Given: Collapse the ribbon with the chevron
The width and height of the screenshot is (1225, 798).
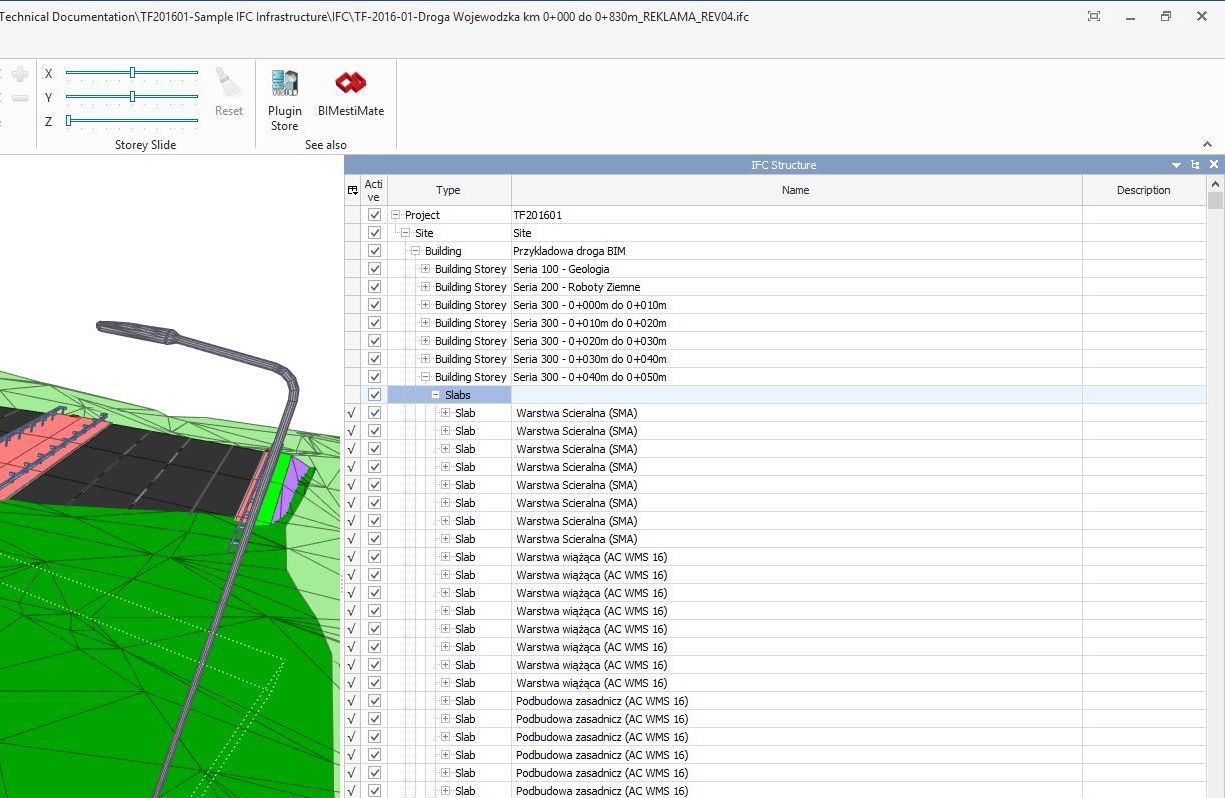Looking at the screenshot, I should pos(1207,145).
